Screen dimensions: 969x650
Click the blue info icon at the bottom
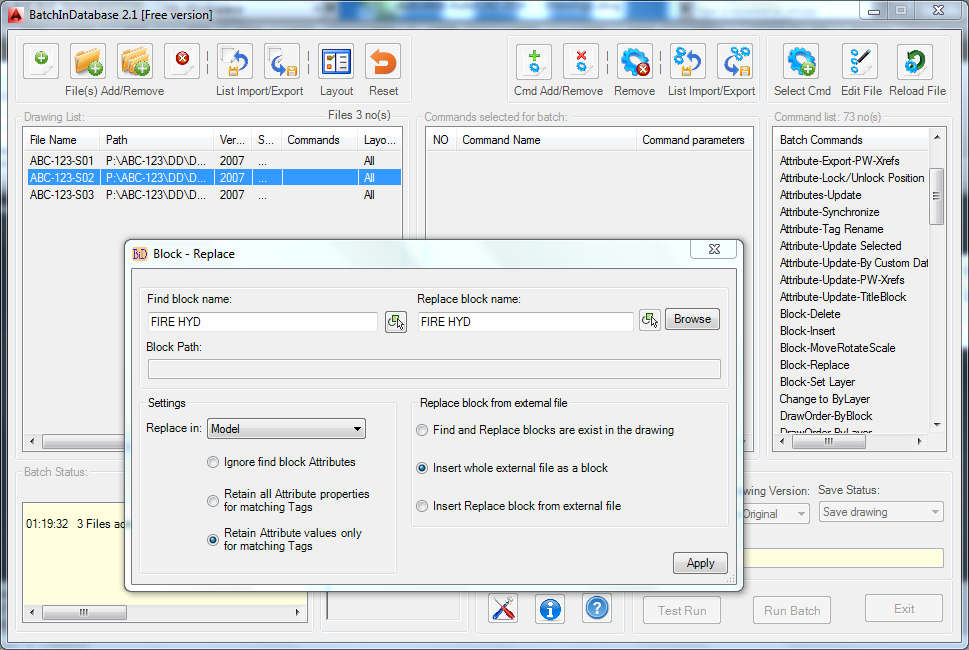pyautogui.click(x=549, y=608)
